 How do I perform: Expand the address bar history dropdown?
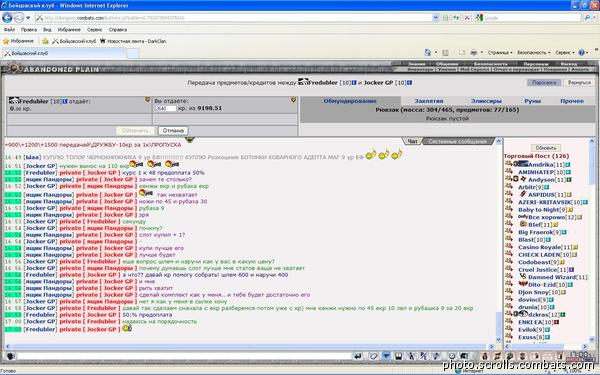point(435,18)
